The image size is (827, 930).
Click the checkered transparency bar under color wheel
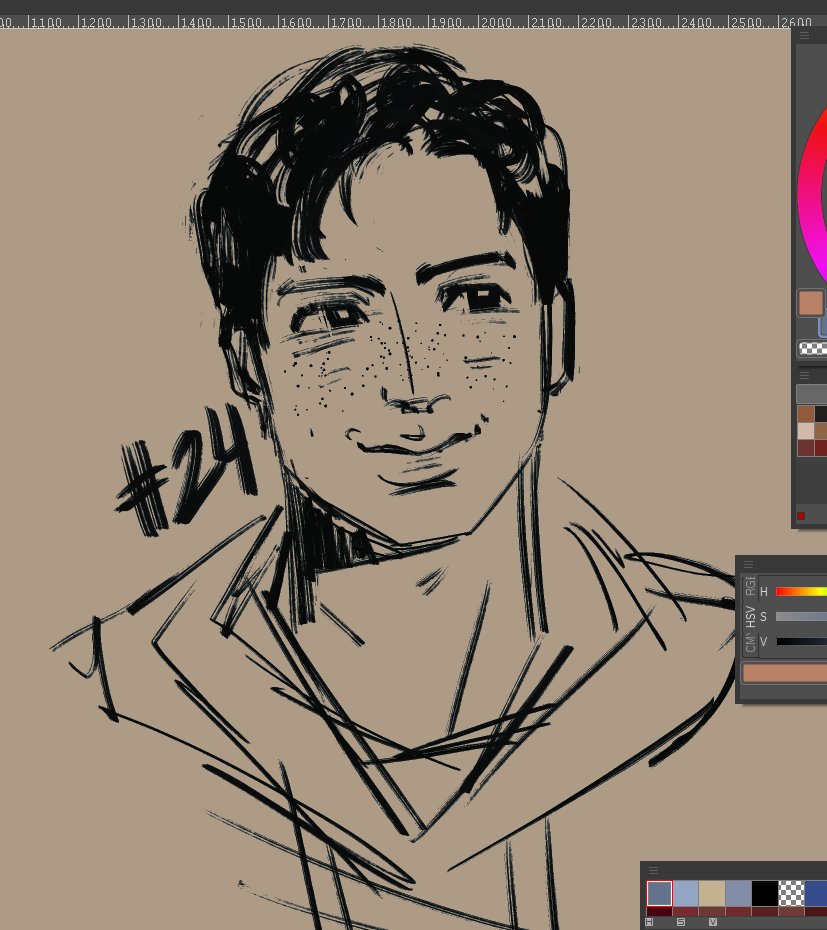(813, 349)
